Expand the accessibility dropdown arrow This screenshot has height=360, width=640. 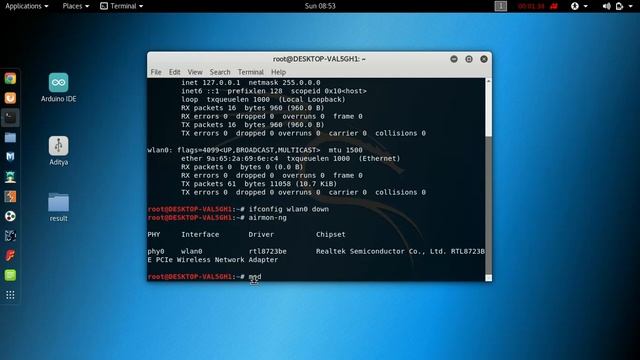pyautogui.click(x=586, y=6)
